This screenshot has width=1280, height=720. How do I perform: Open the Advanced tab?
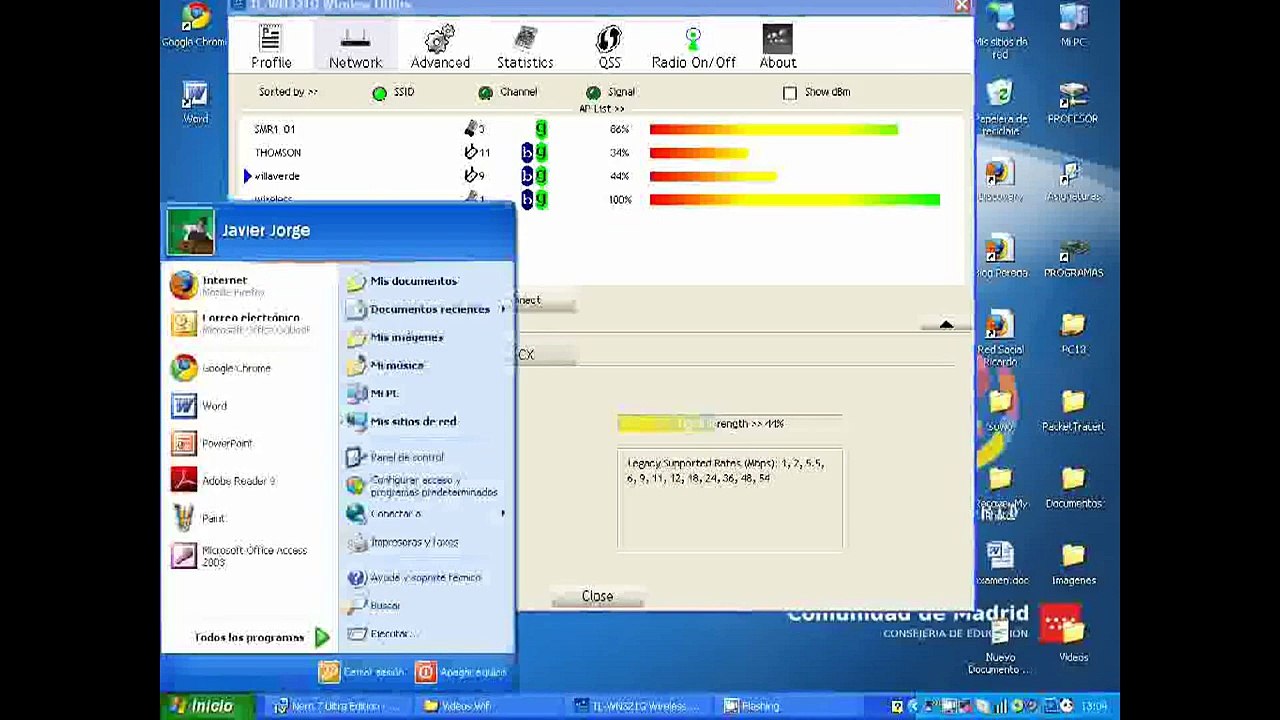[x=440, y=48]
